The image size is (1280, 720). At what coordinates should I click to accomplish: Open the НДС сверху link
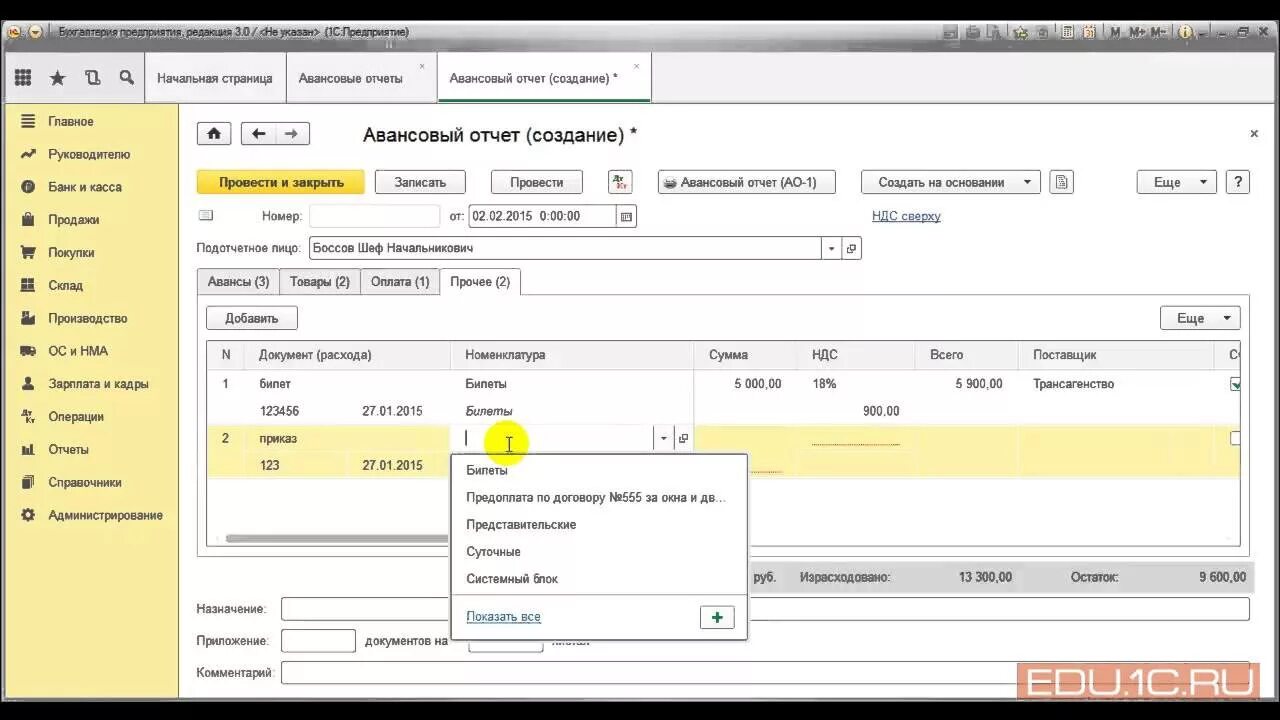coord(906,216)
